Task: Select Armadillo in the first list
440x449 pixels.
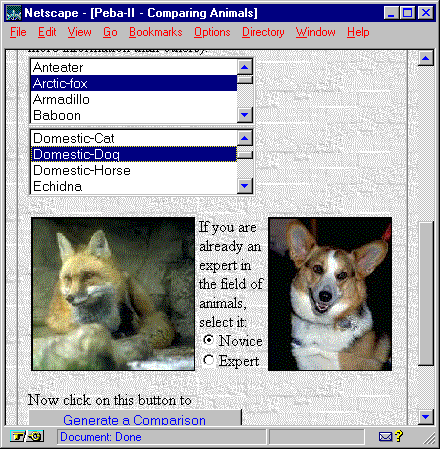Action: click(x=134, y=99)
